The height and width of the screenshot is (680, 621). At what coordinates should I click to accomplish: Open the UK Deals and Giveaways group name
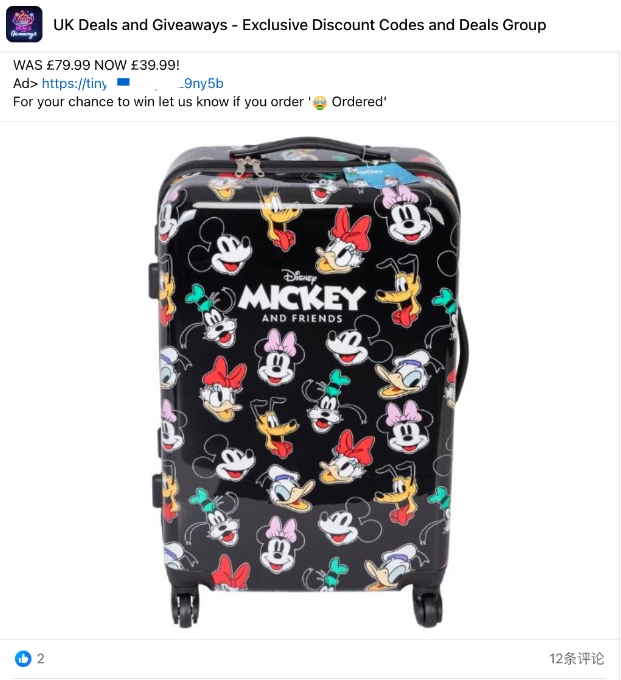300,25
